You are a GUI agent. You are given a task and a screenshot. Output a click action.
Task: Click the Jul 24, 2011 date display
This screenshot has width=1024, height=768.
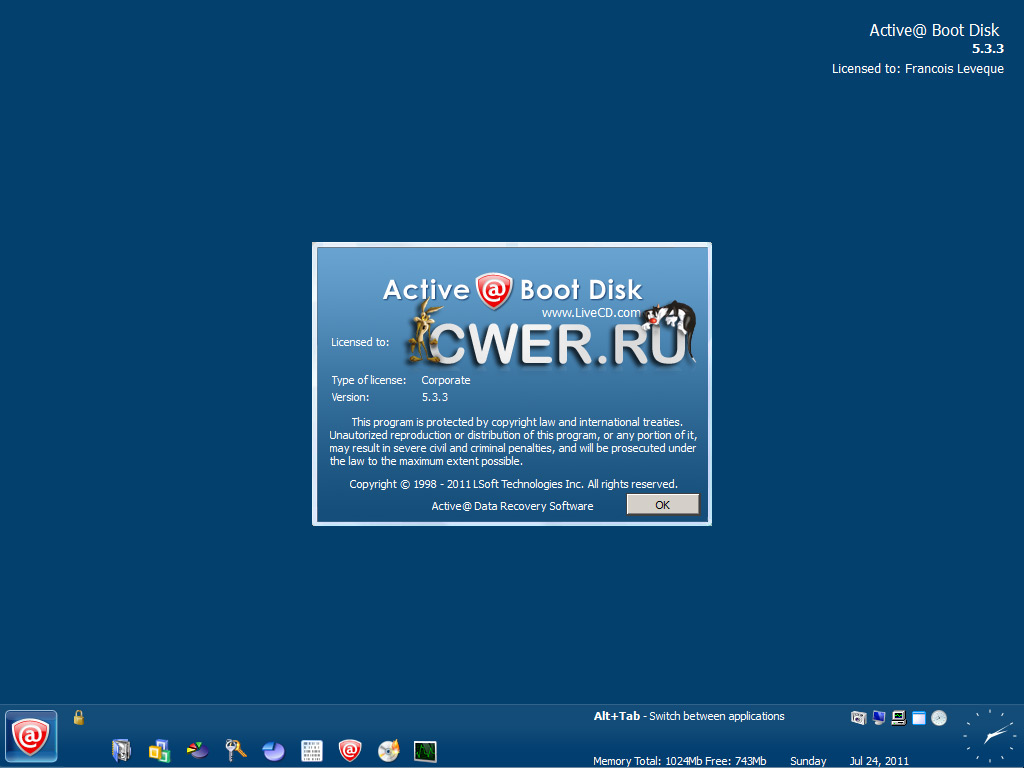(x=879, y=761)
